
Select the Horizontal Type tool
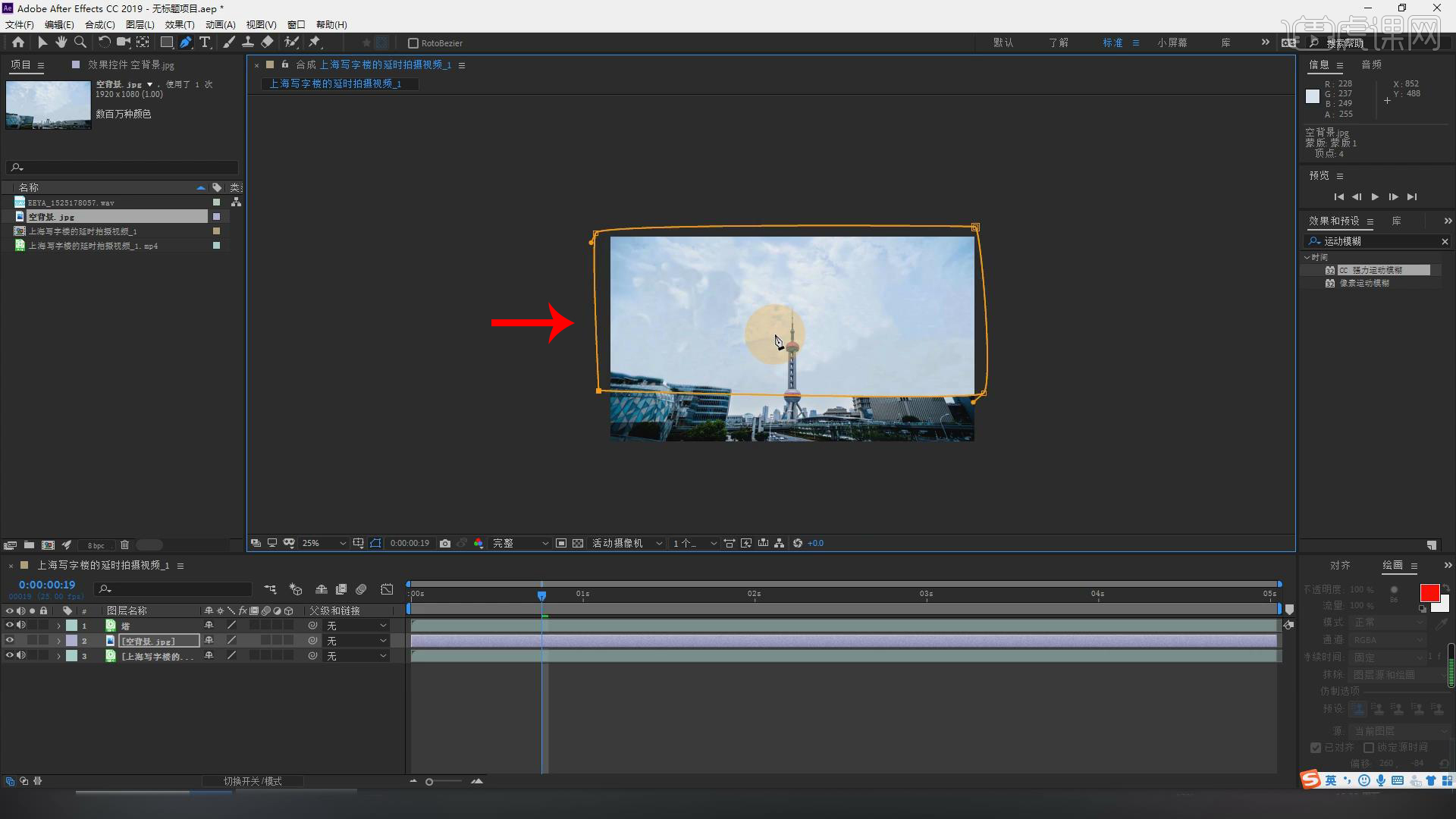tap(205, 42)
